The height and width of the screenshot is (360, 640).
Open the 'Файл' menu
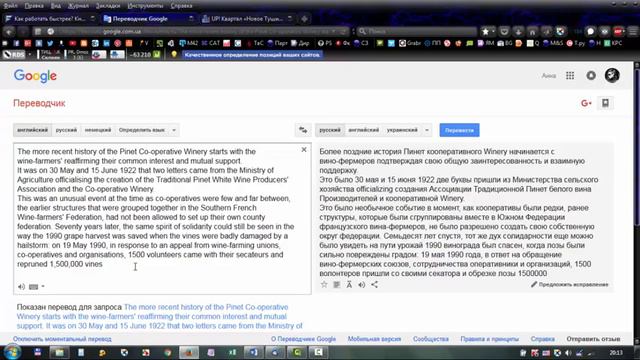10,6
